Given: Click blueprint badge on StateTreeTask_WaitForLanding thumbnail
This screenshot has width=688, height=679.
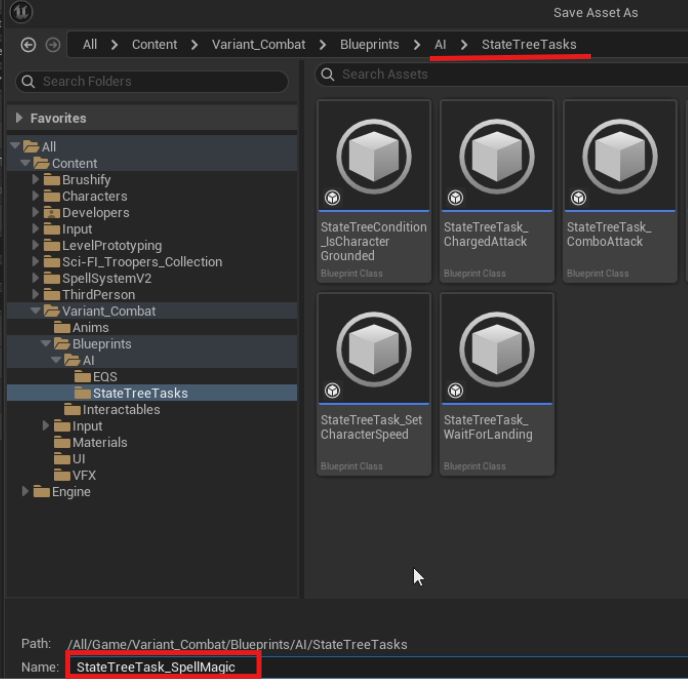Looking at the screenshot, I should pyautogui.click(x=455, y=391).
